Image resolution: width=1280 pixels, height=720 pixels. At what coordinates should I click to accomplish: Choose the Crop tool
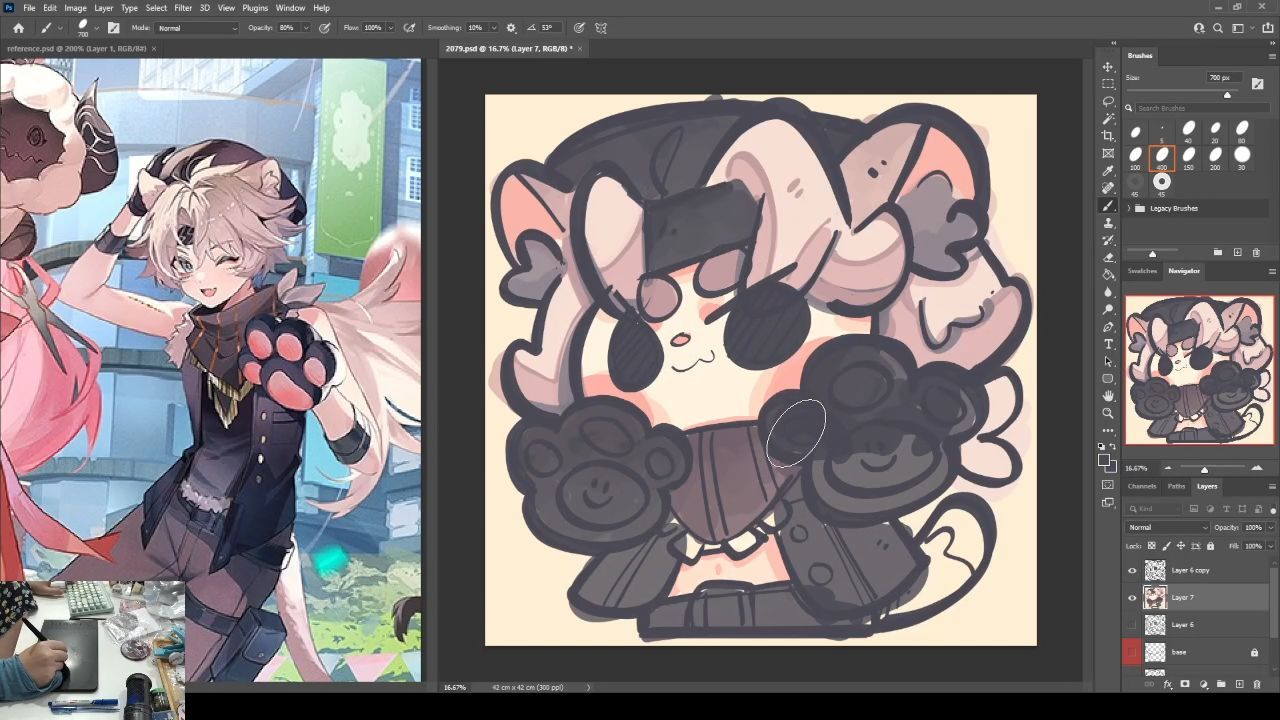click(x=1108, y=136)
